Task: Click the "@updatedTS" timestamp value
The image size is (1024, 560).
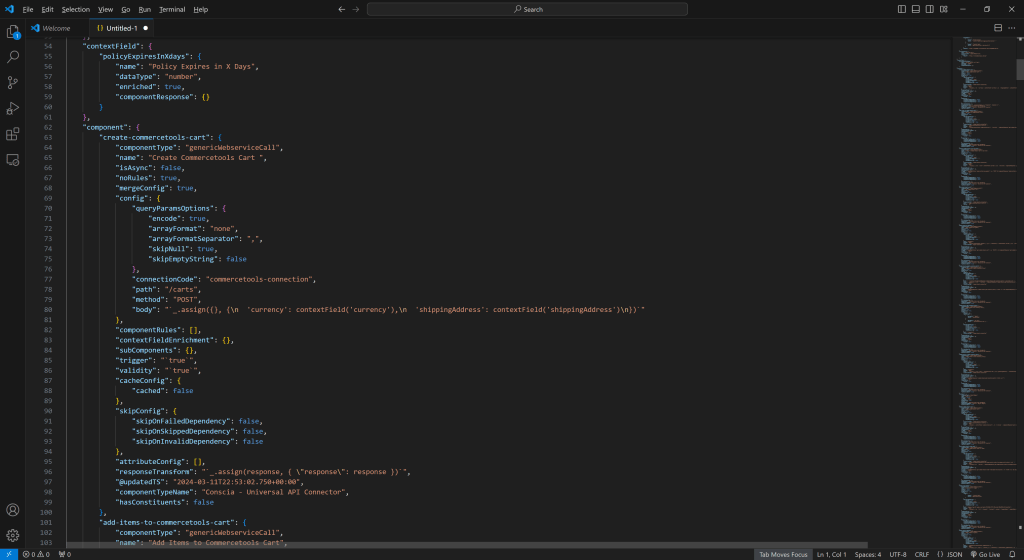Action: pos(236,482)
